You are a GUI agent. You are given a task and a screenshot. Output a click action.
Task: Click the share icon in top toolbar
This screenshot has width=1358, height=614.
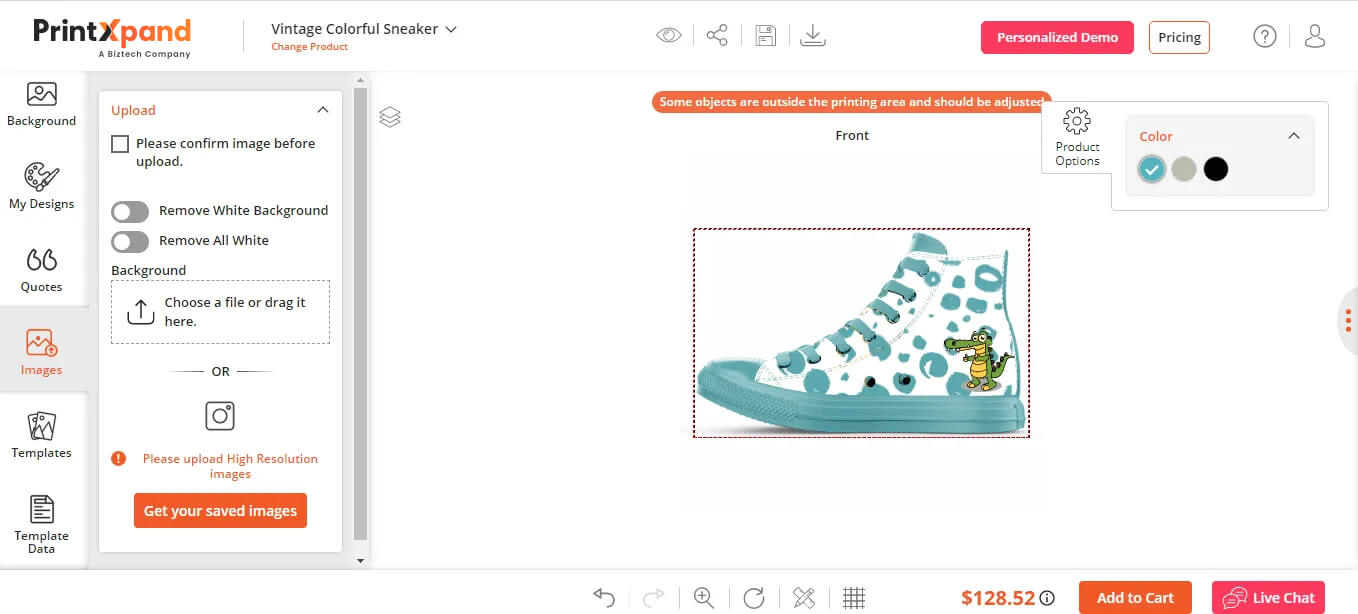pos(717,36)
